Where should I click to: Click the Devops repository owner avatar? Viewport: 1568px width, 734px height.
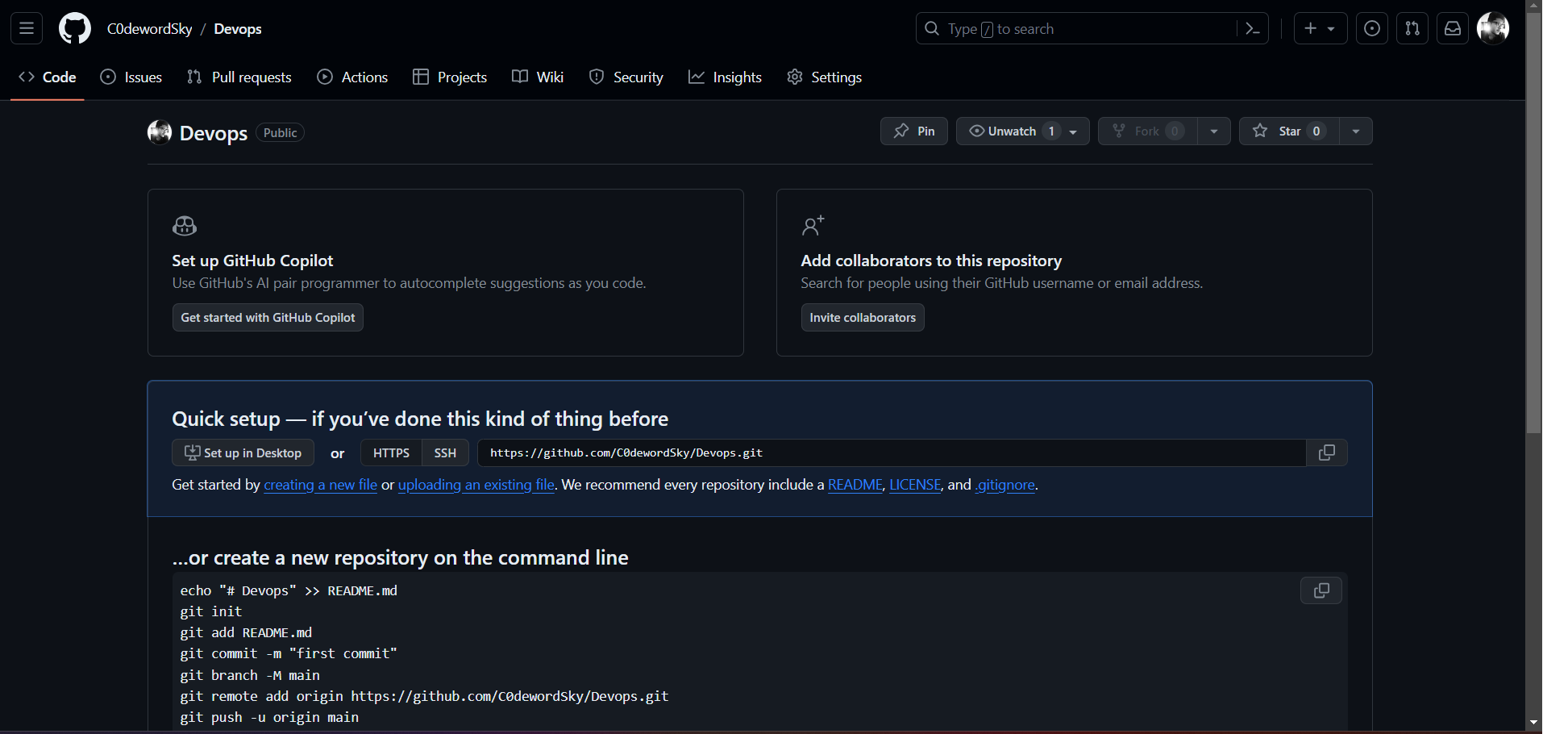(x=160, y=132)
